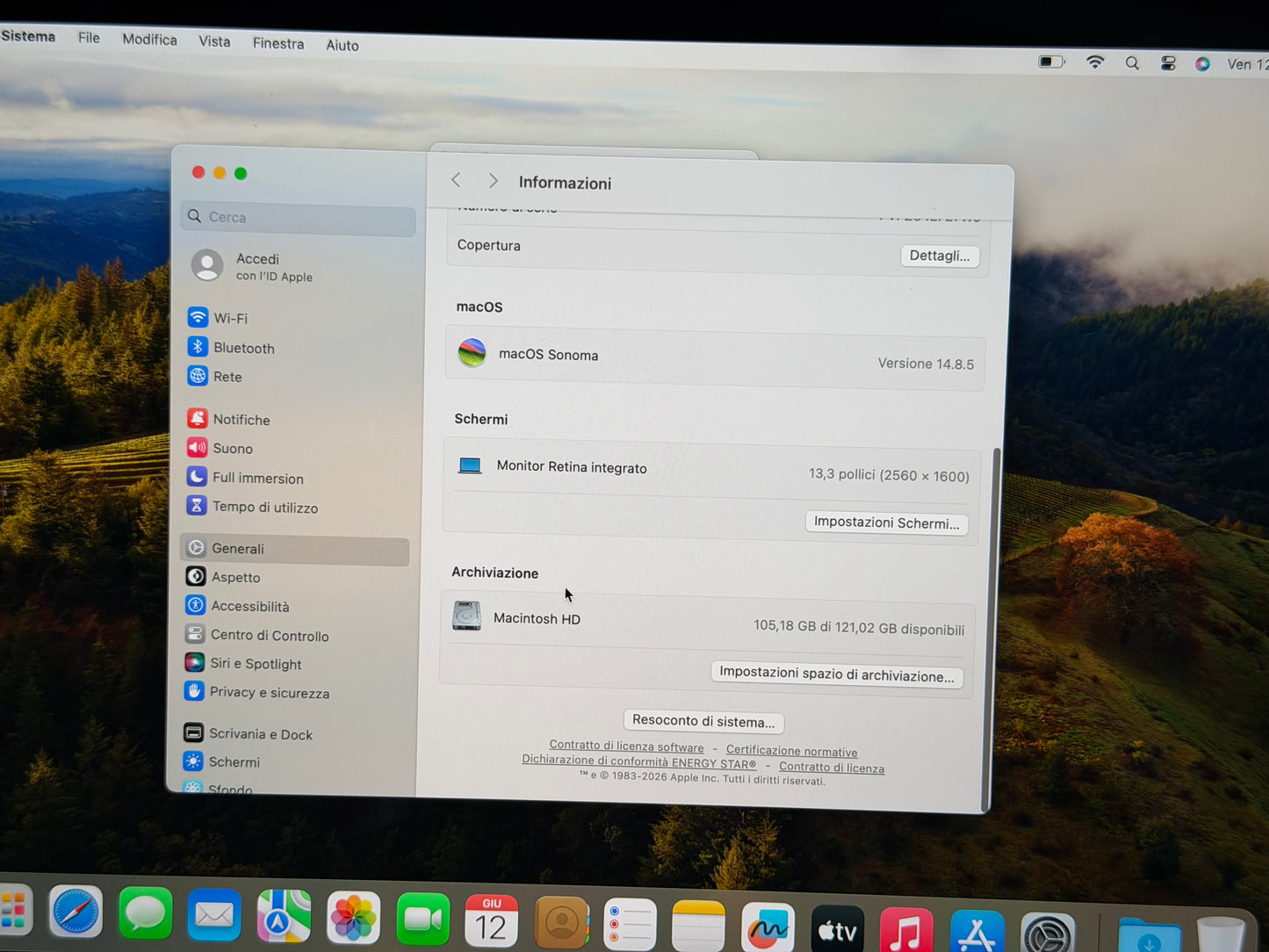Open Dichiarazione di conformità ENERGY STAR link
The width and height of the screenshot is (1269, 952).
pyautogui.click(x=638, y=761)
